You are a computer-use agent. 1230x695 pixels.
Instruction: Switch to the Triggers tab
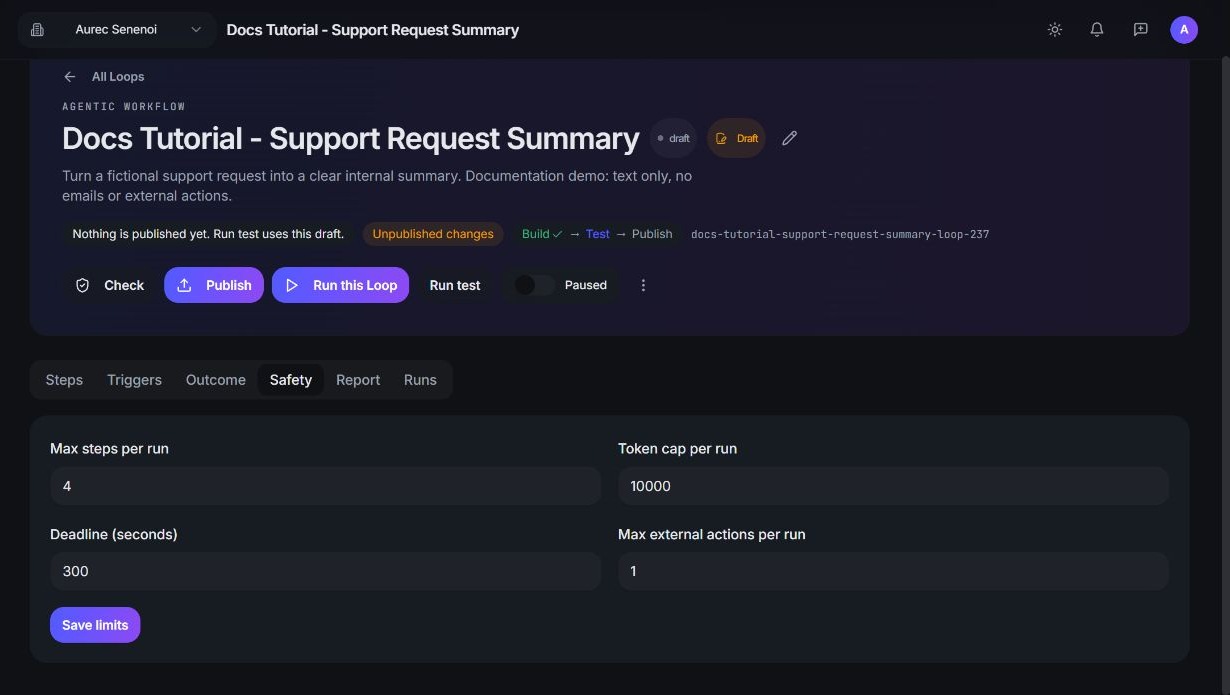(x=134, y=380)
